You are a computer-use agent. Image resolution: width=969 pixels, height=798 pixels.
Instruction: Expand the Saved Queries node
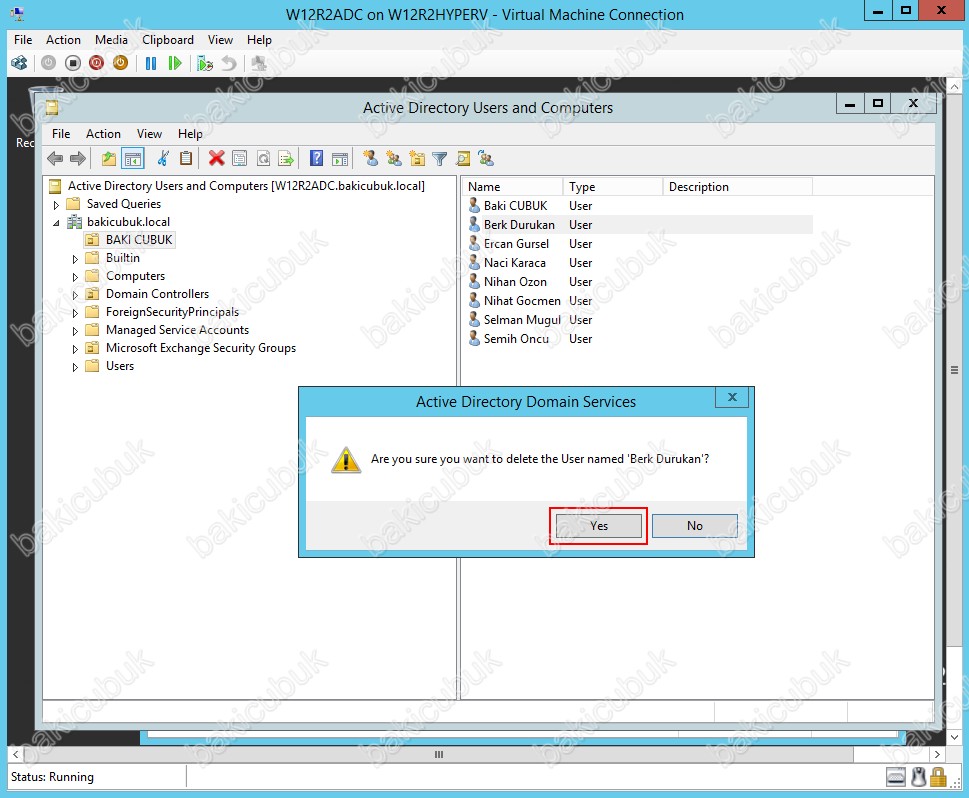click(56, 205)
